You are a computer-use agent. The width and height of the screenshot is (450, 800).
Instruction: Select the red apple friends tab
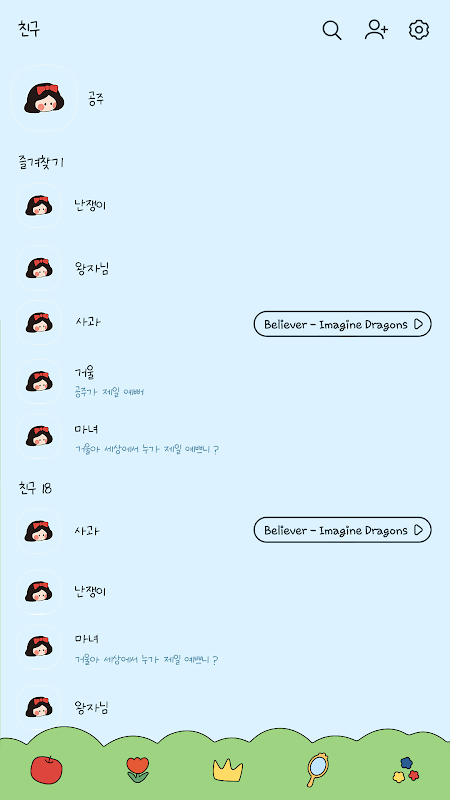[x=46, y=769]
